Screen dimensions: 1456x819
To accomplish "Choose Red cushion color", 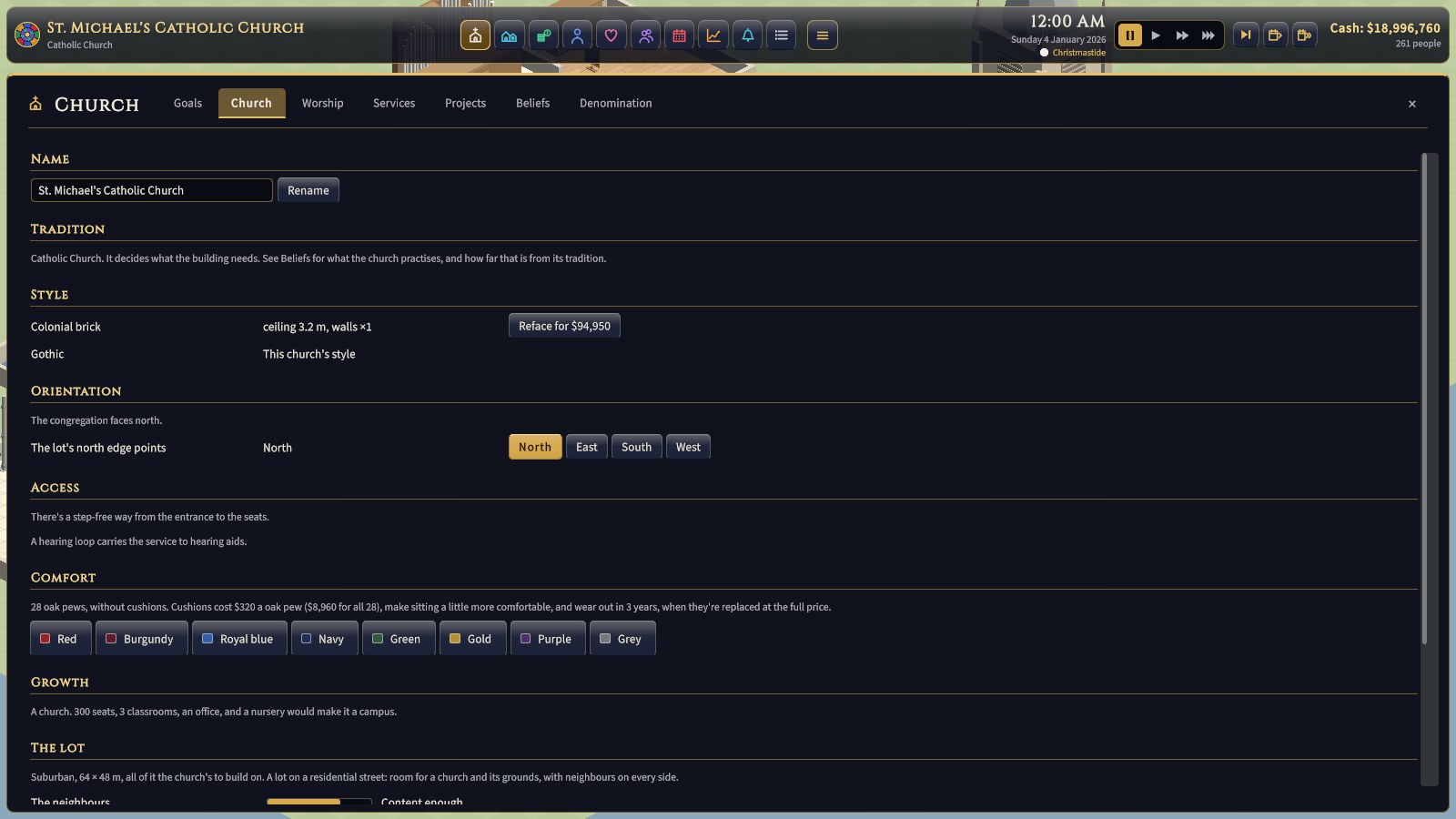I will point(61,639).
